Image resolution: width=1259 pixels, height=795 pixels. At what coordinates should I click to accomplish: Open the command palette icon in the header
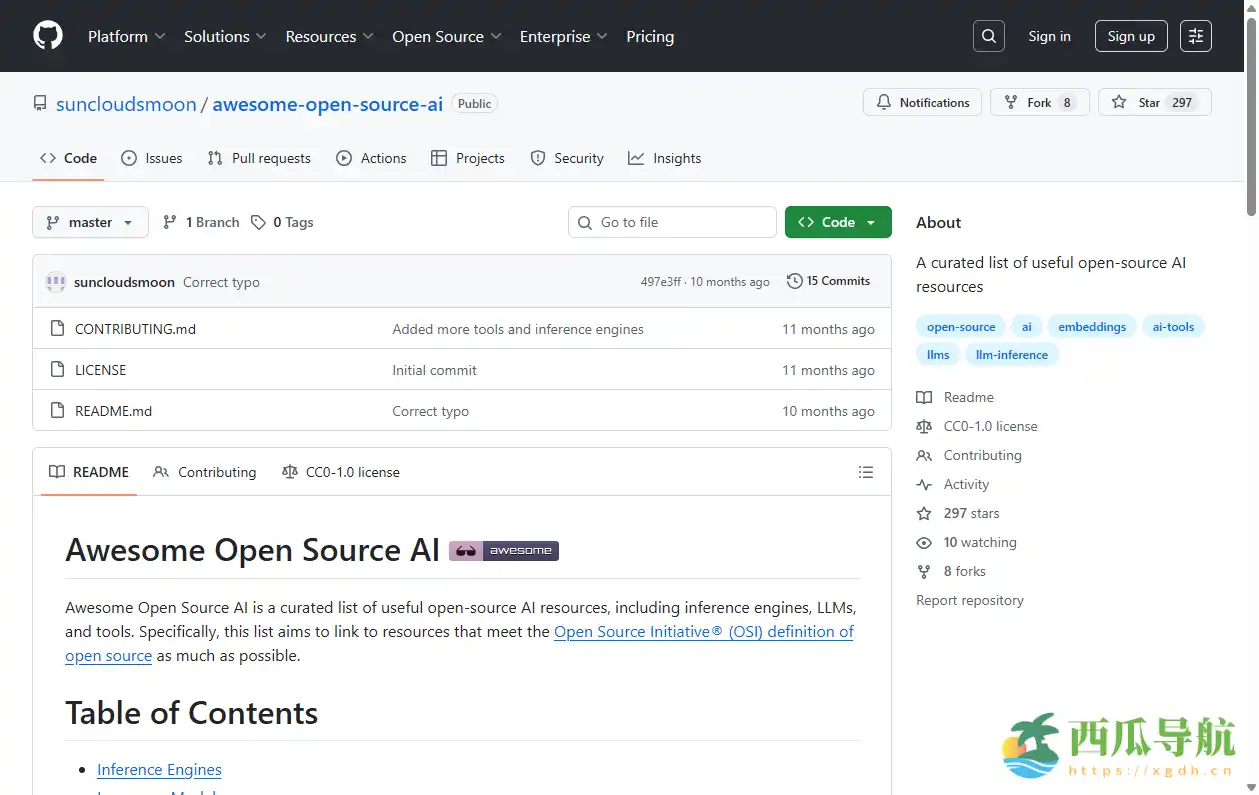click(x=1196, y=36)
